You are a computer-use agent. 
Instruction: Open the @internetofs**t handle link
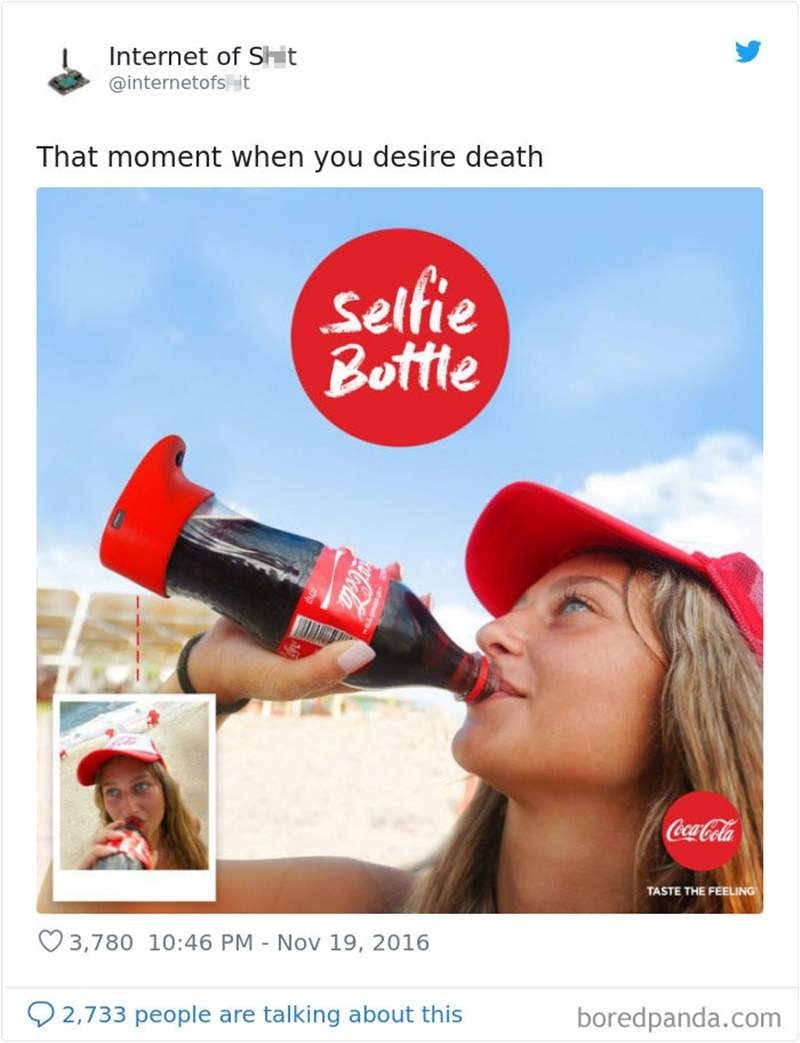179,83
